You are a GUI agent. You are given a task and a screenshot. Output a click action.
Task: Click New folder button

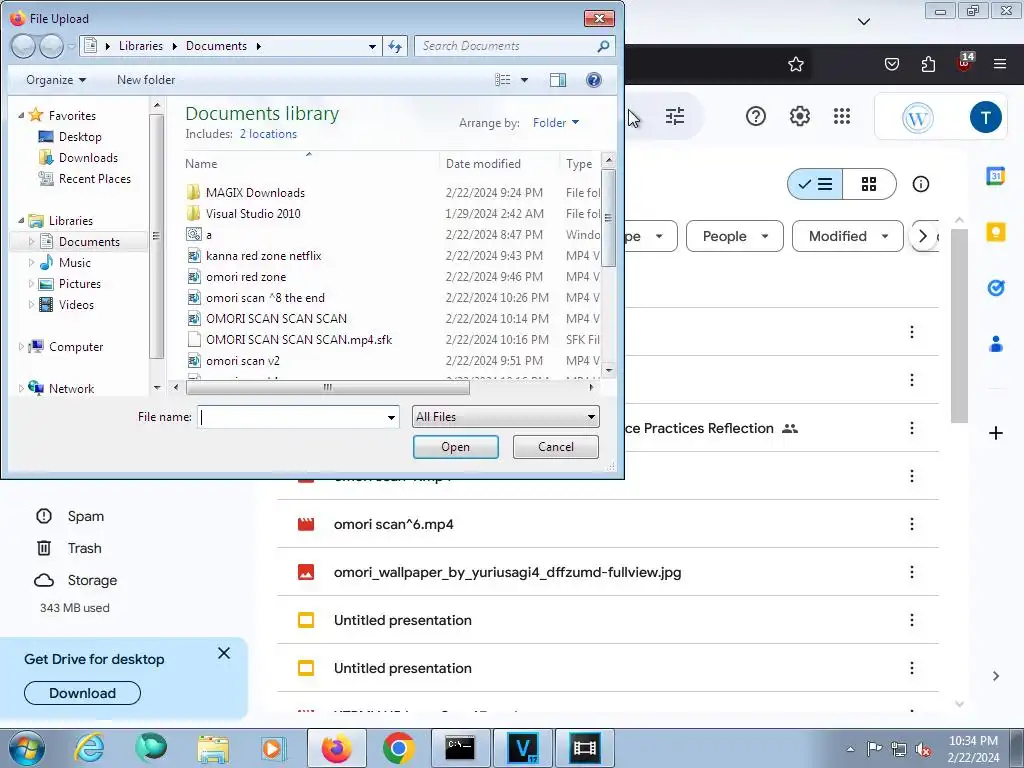click(x=146, y=80)
